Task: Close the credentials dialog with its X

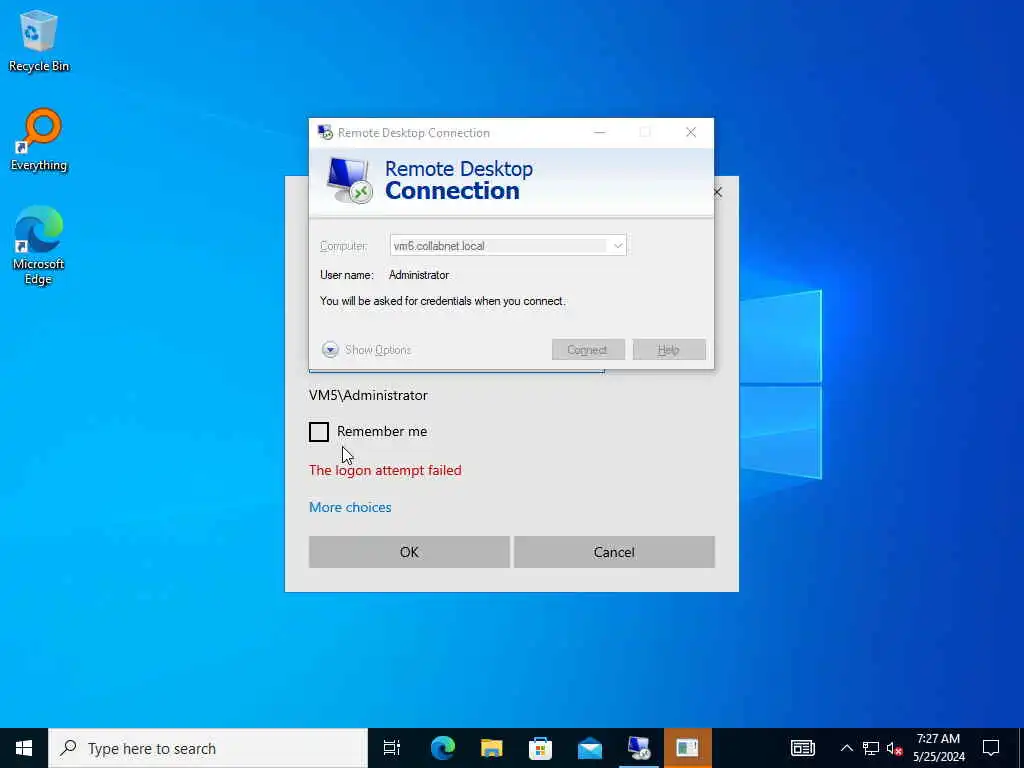Action: point(718,192)
